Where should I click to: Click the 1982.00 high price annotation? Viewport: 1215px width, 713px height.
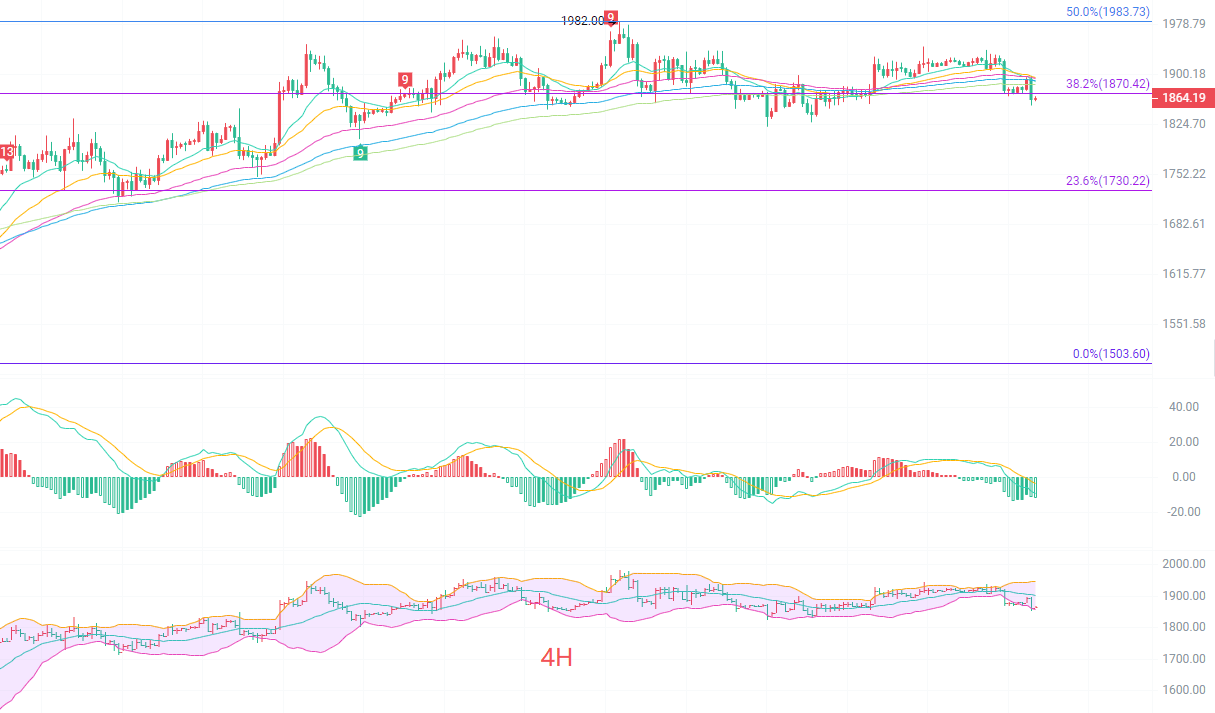click(582, 20)
